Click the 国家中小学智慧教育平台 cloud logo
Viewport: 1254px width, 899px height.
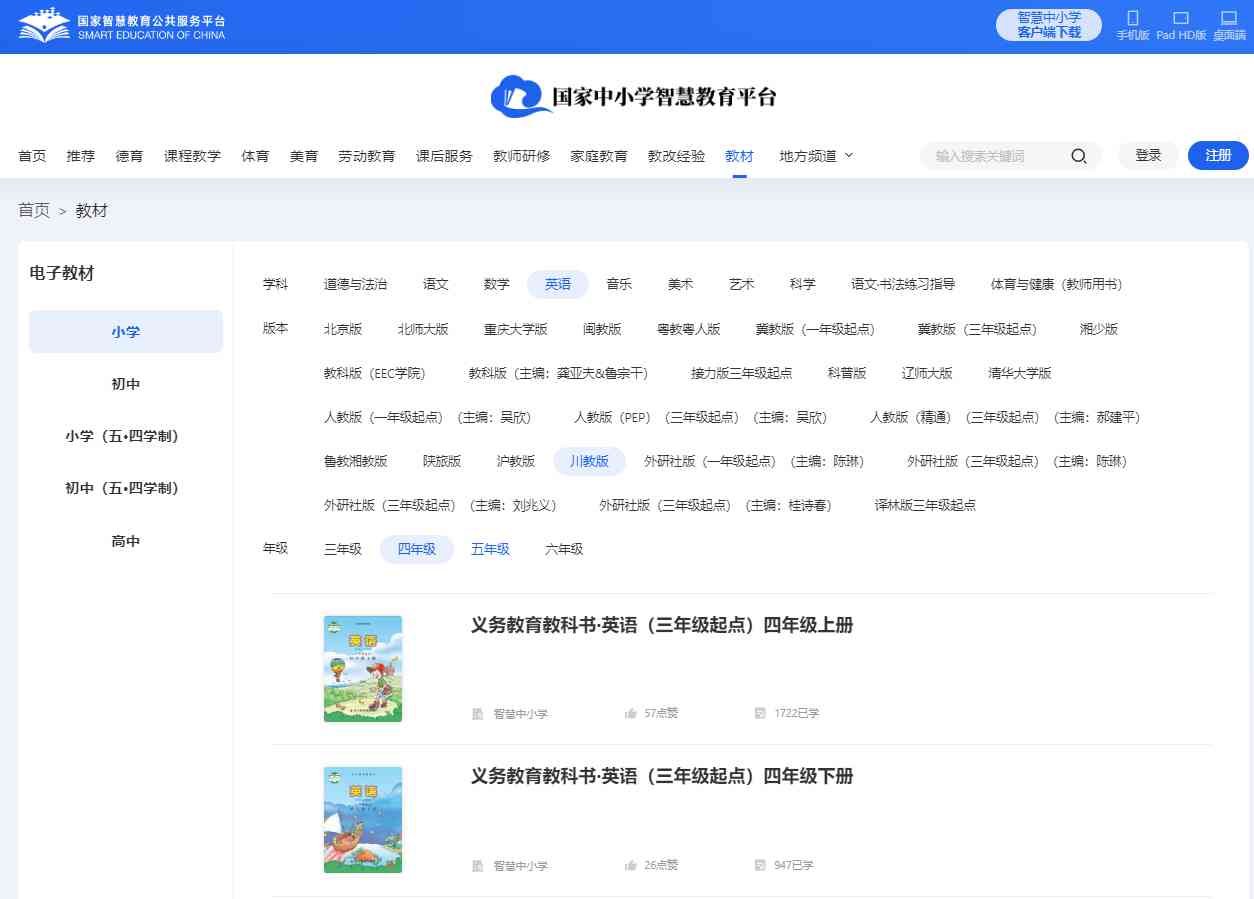633,96
